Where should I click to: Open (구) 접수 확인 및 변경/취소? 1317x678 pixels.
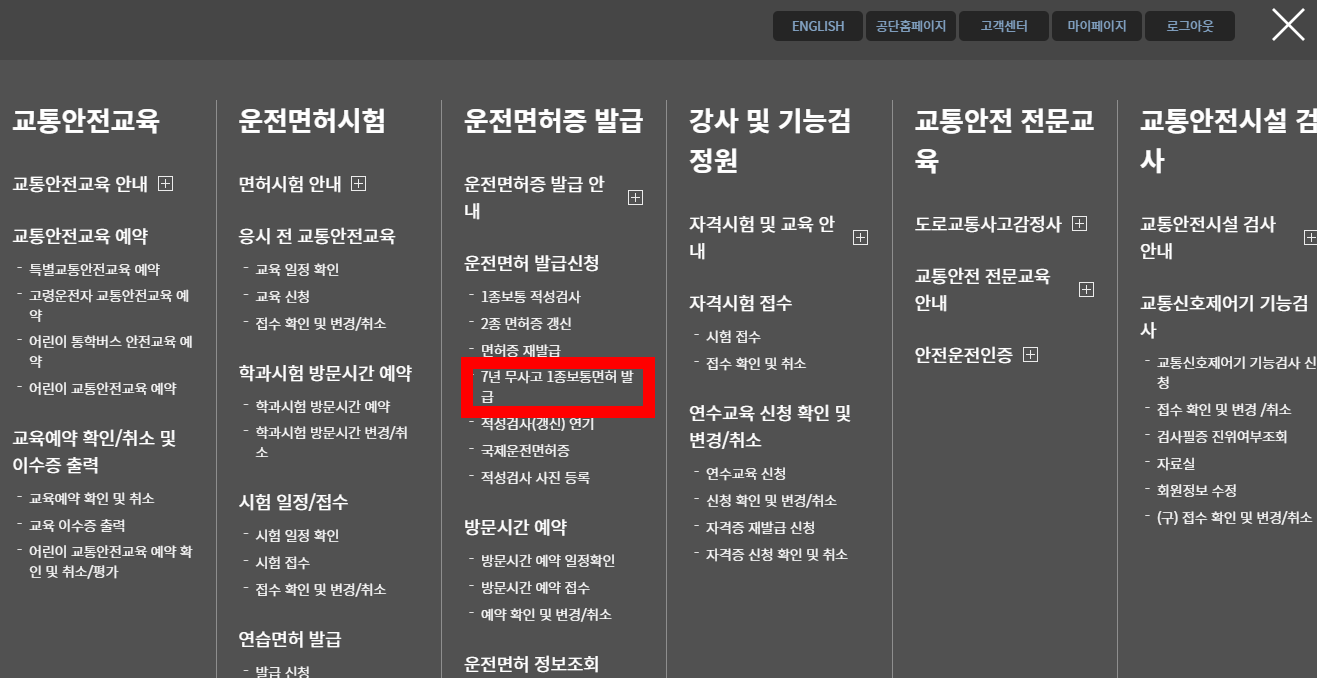1234,518
